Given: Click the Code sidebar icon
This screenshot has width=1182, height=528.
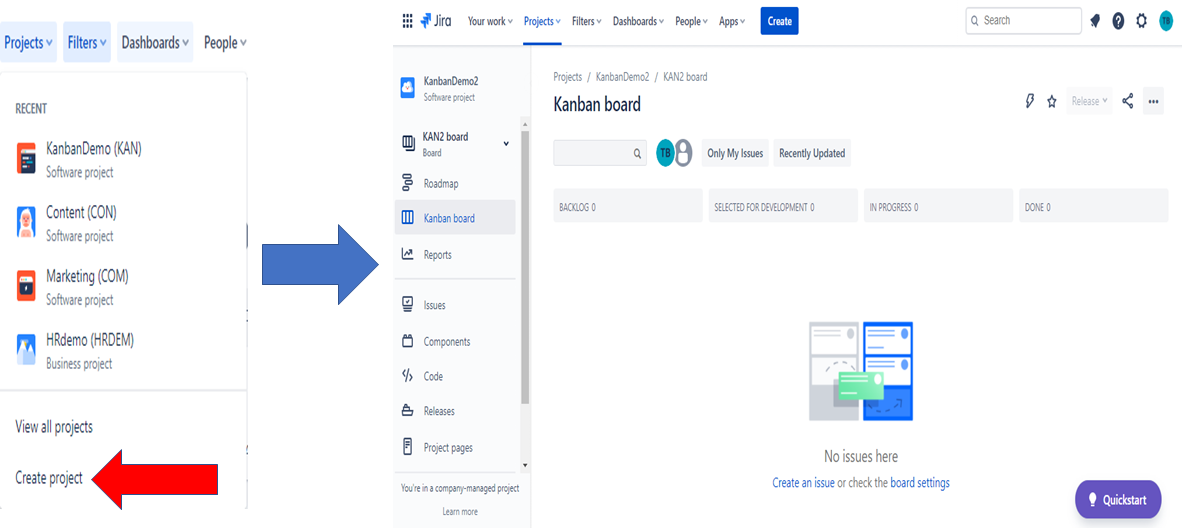Looking at the screenshot, I should pos(408,376).
